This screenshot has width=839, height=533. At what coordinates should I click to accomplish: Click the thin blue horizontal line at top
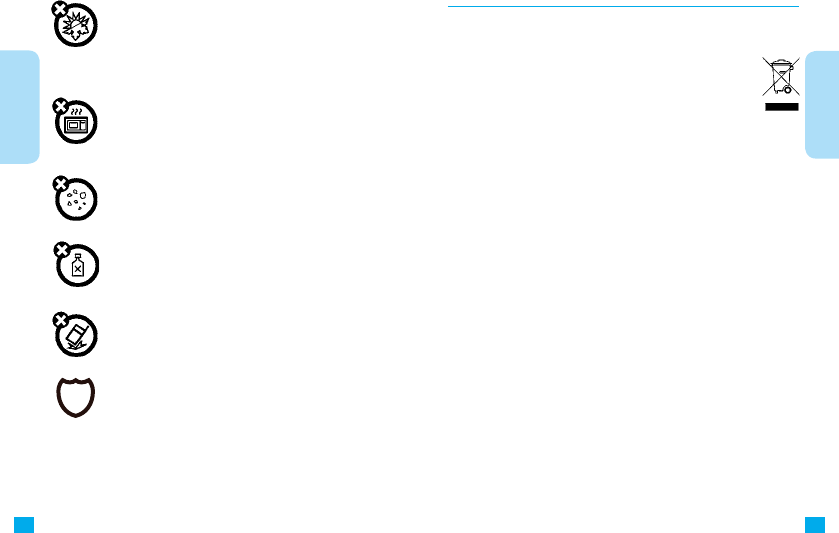coord(623,6)
